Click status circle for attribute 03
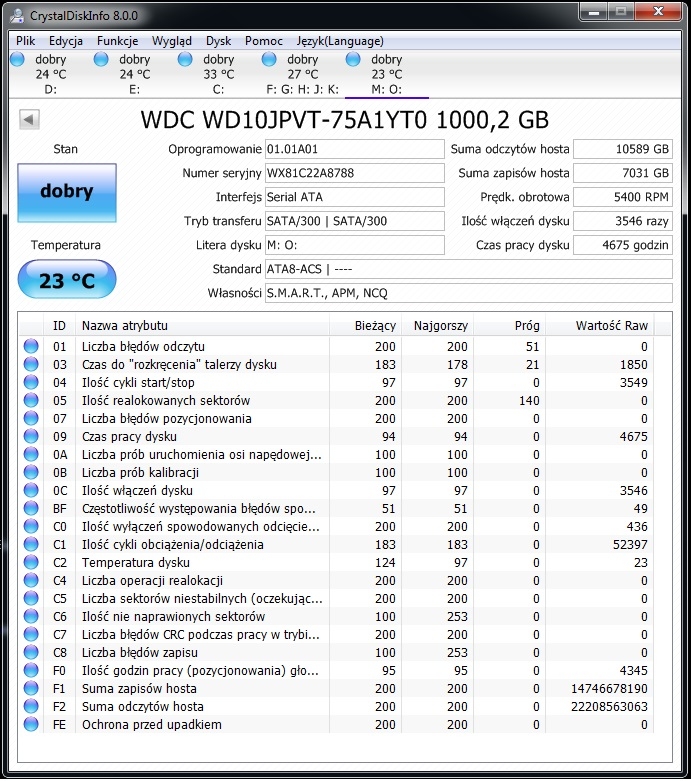This screenshot has height=781, width=692. tap(31, 364)
